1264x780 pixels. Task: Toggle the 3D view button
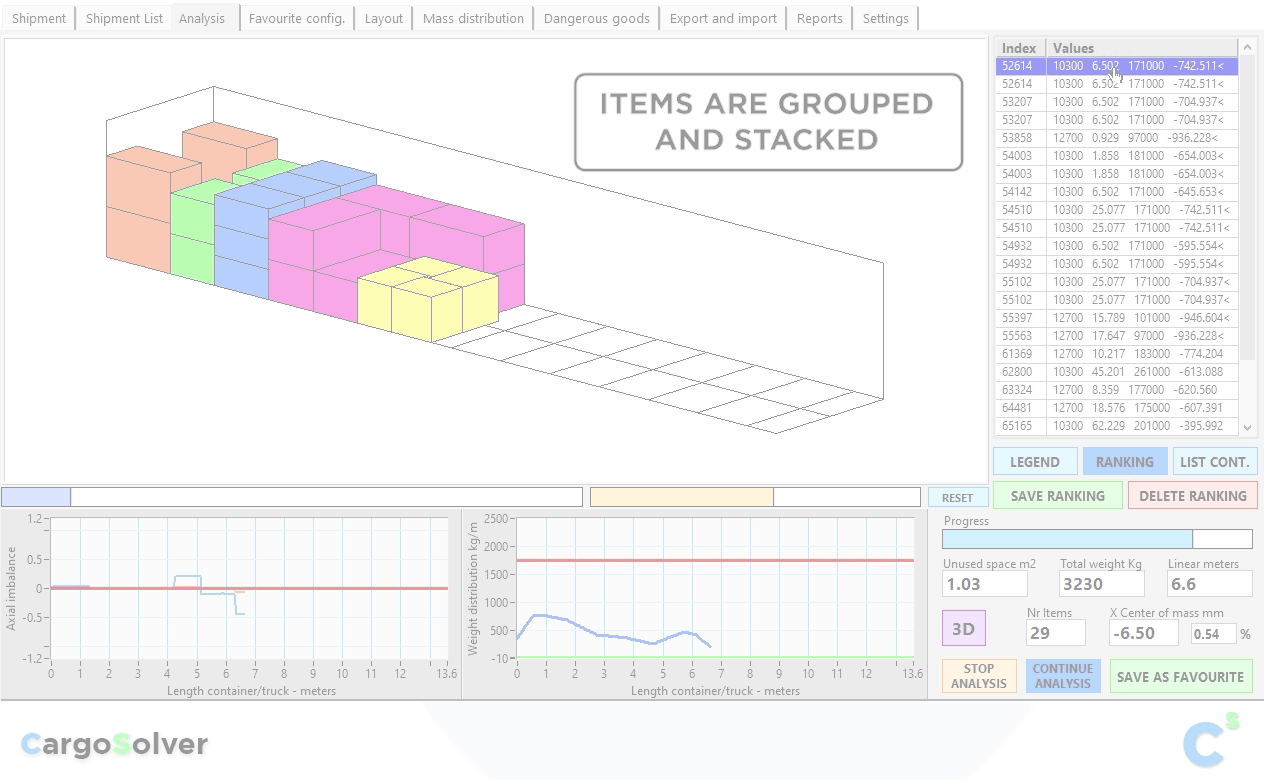[x=963, y=629]
